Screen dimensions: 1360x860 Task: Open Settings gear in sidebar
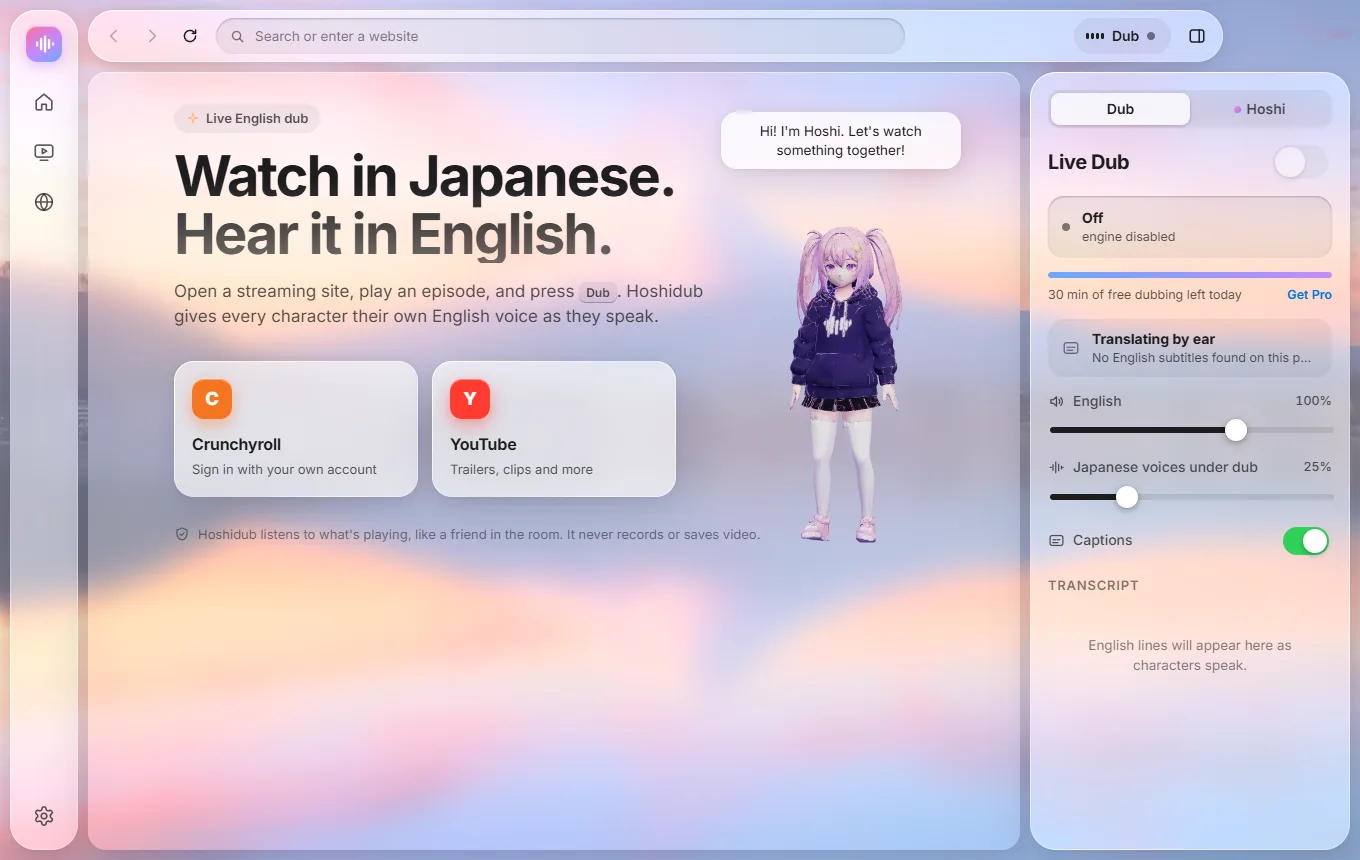click(x=44, y=816)
